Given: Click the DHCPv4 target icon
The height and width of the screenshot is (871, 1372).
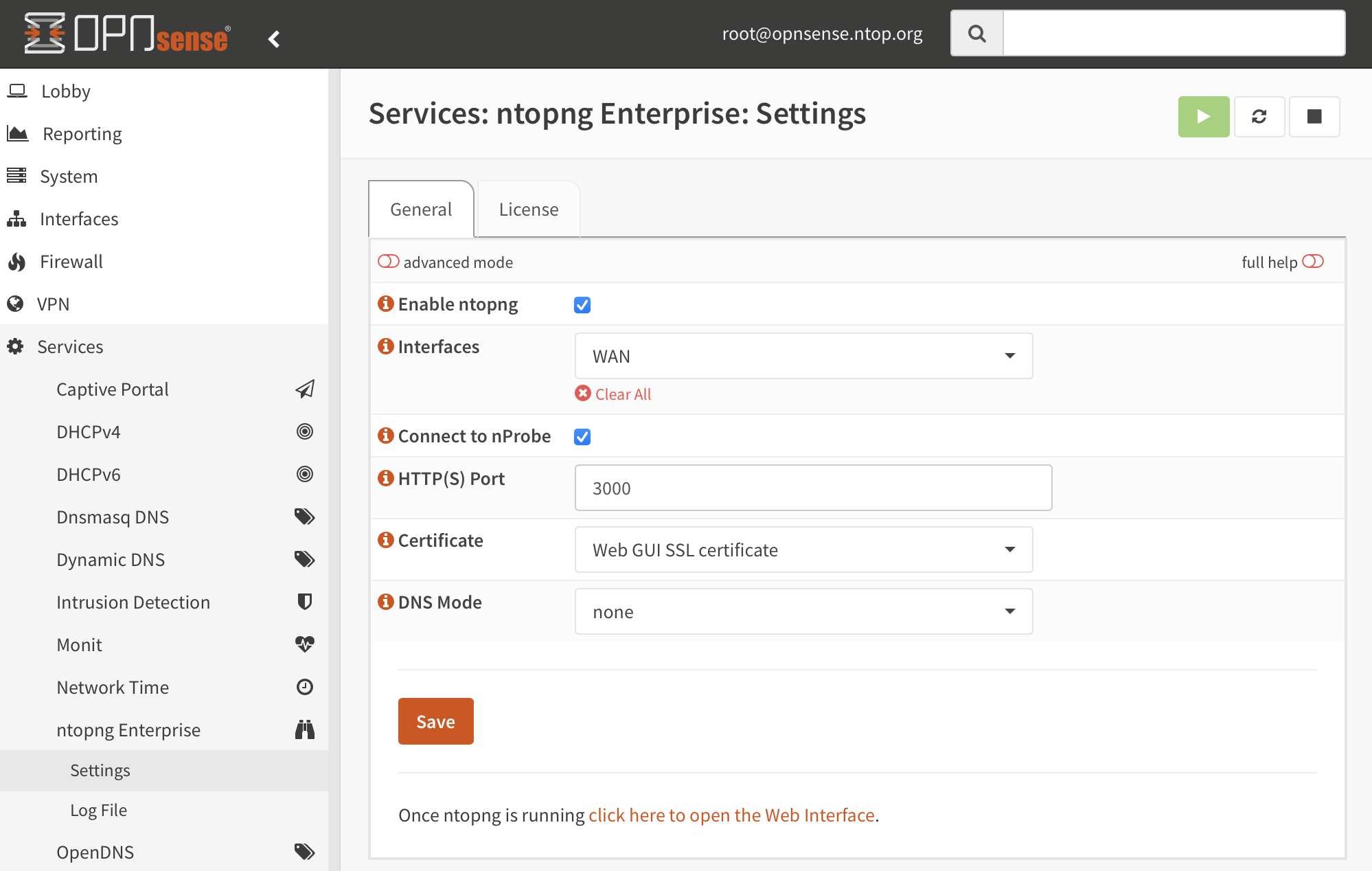Looking at the screenshot, I should pos(305,431).
